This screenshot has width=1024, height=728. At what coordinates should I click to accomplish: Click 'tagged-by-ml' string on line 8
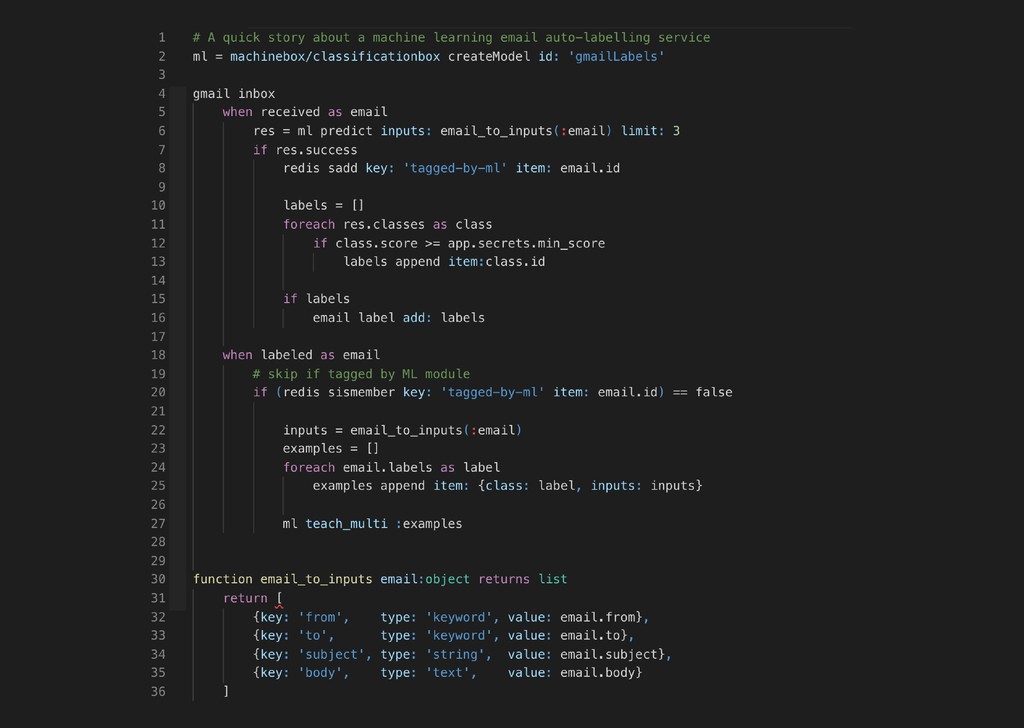(x=455, y=168)
